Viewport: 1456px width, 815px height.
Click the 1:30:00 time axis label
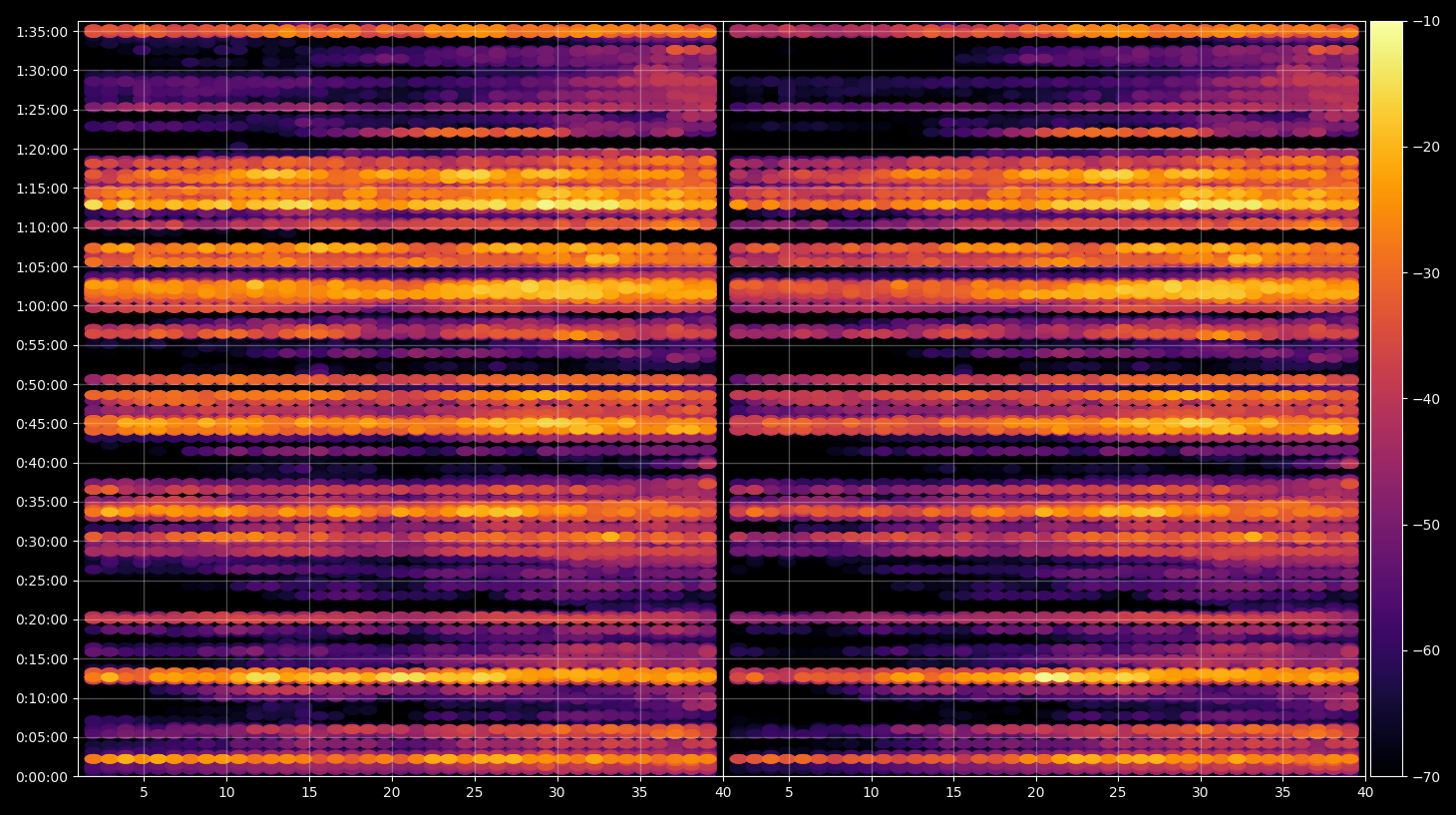pos(42,71)
